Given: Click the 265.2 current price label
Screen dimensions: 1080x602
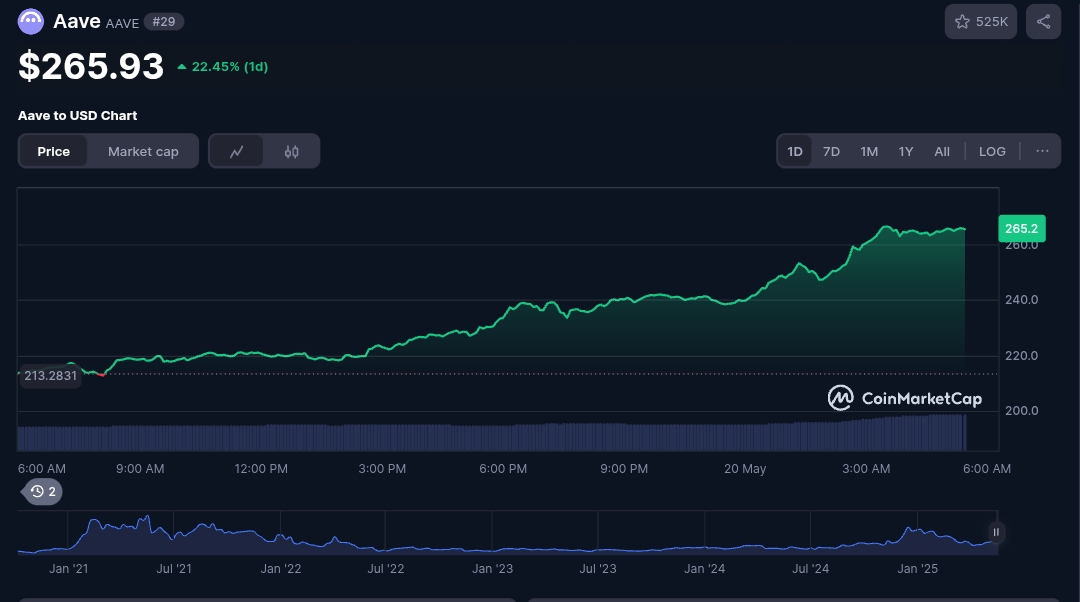Looking at the screenshot, I should pyautogui.click(x=1020, y=229).
